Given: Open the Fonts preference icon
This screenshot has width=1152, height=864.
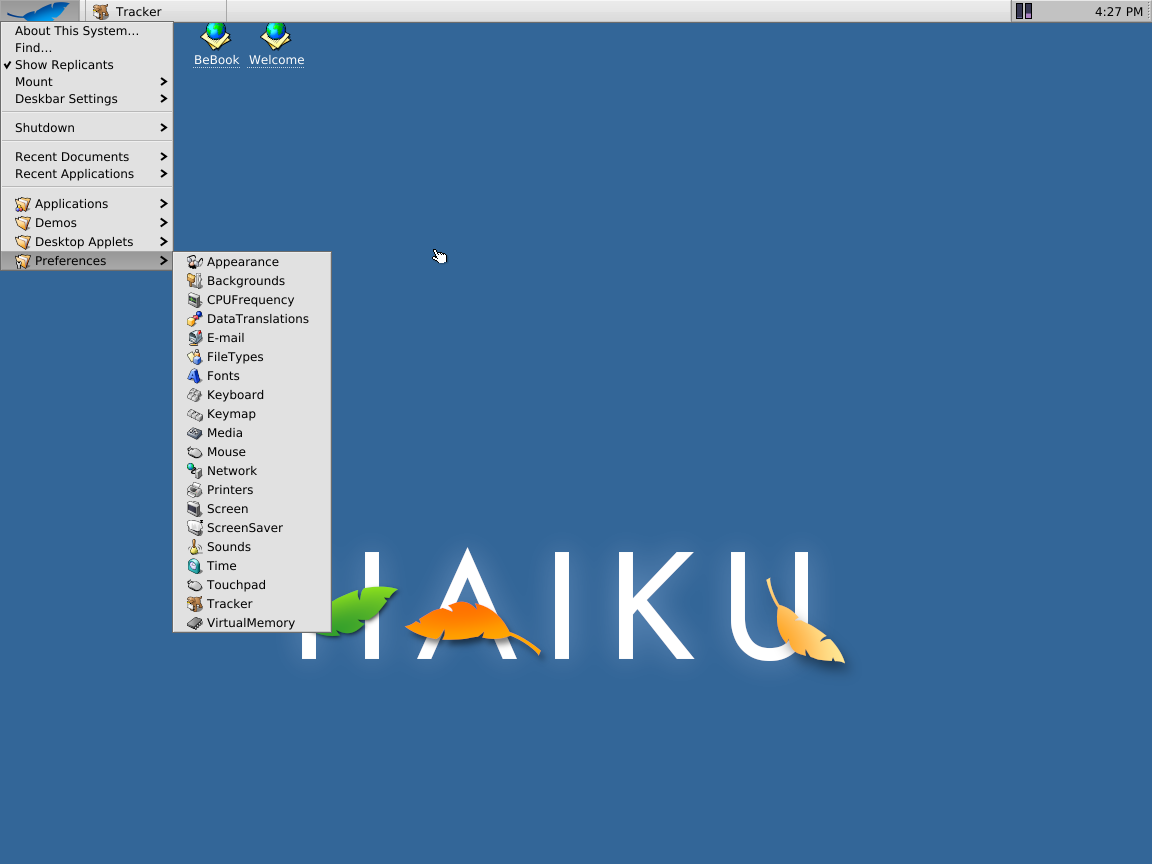Looking at the screenshot, I should 195,376.
